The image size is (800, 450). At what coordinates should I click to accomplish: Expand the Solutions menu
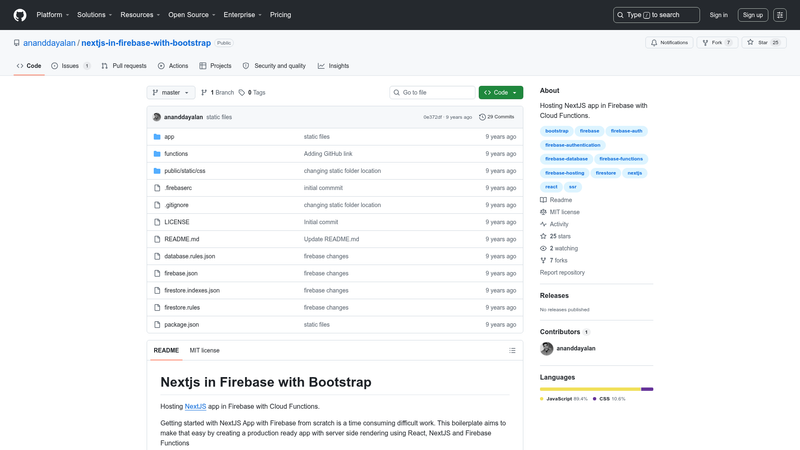pyautogui.click(x=94, y=15)
